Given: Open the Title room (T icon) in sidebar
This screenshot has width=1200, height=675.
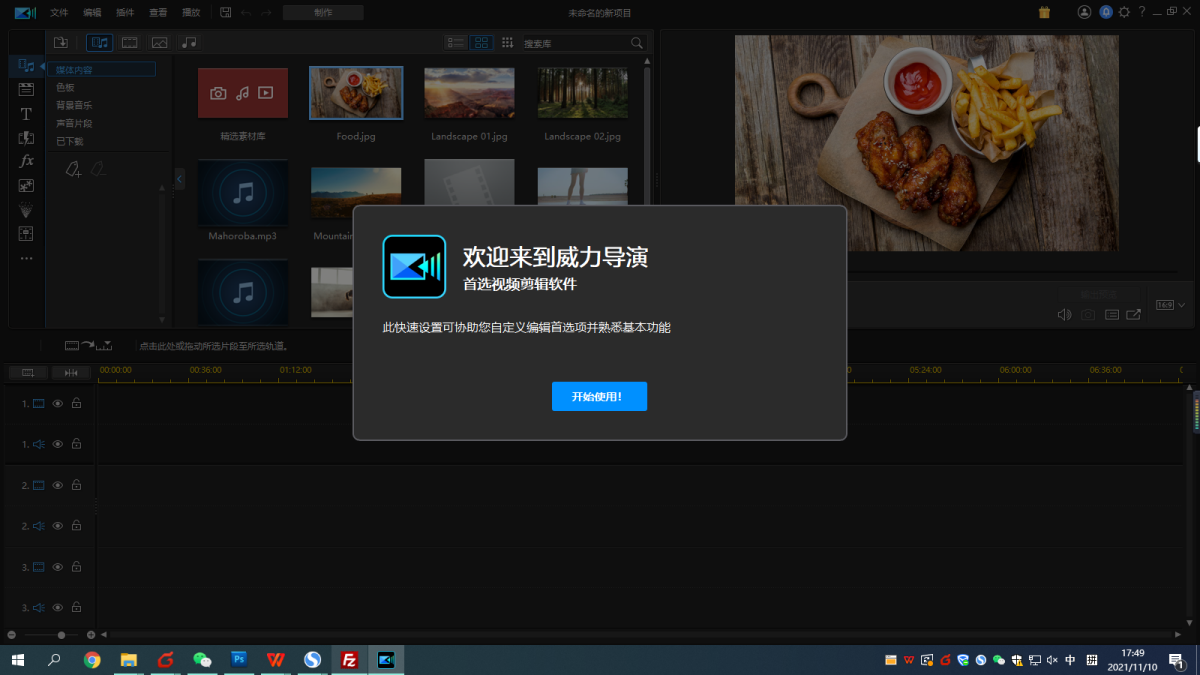Looking at the screenshot, I should (x=26, y=114).
